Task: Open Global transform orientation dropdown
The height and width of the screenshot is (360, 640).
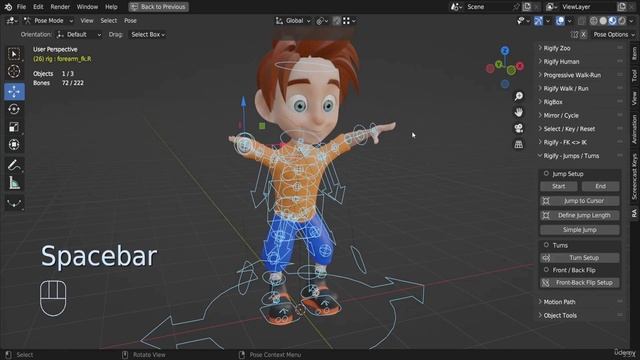Action: 293,21
